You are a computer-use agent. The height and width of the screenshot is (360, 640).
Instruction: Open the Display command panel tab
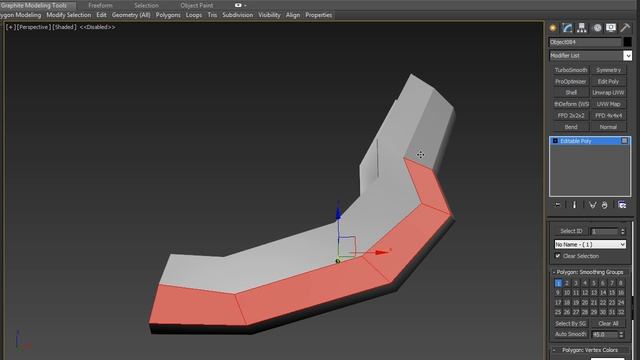click(x=611, y=28)
